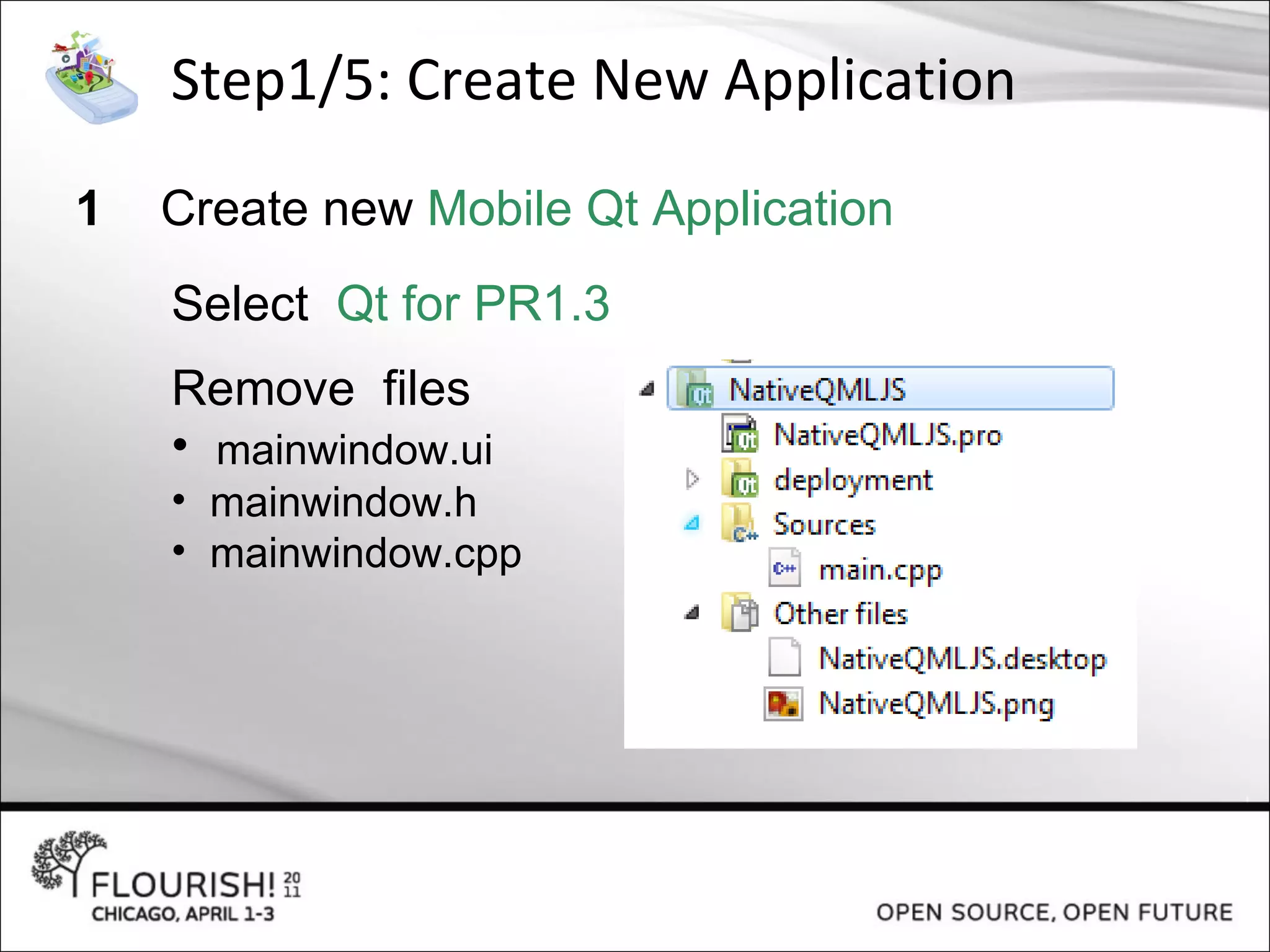The height and width of the screenshot is (952, 1270).
Task: Click the deployment folder Qt icon
Action: pyautogui.click(x=740, y=479)
